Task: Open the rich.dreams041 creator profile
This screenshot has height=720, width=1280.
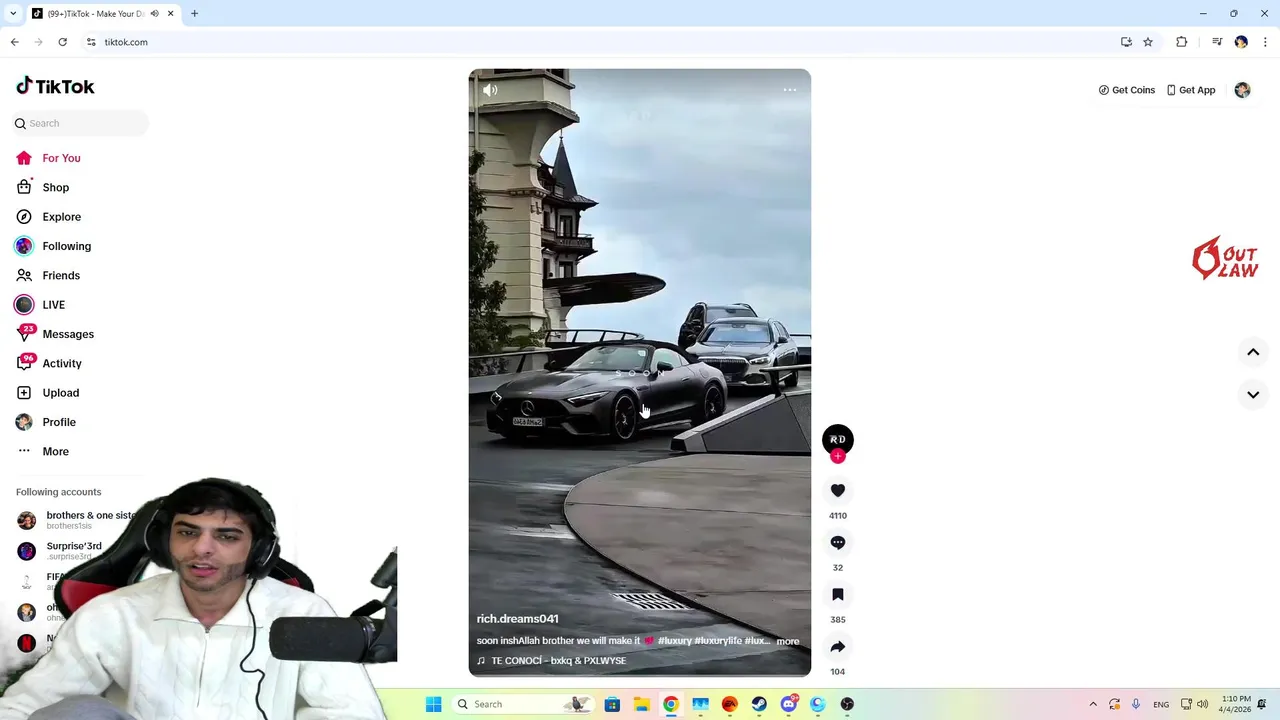Action: coord(517,619)
